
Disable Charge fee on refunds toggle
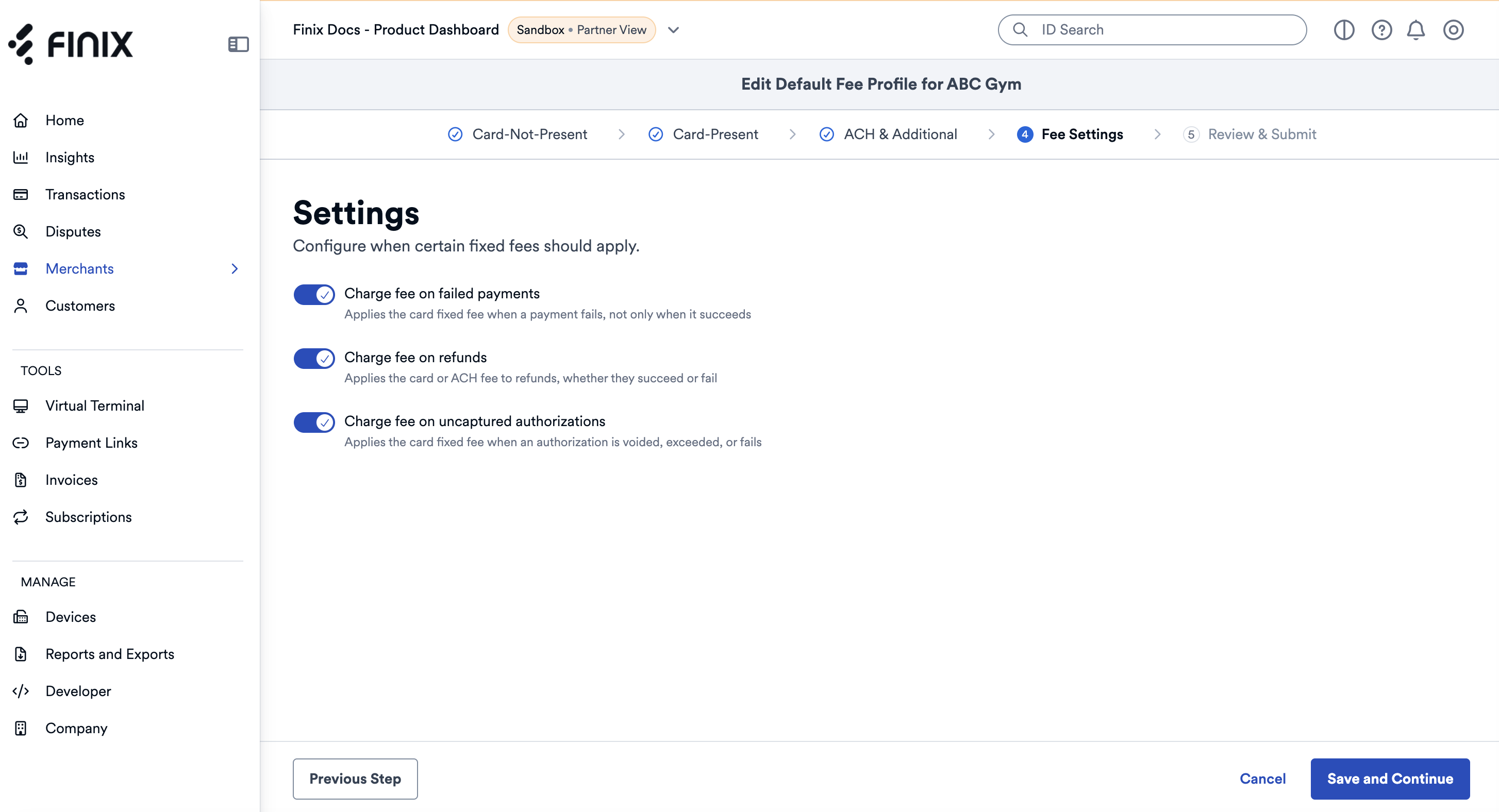point(314,358)
